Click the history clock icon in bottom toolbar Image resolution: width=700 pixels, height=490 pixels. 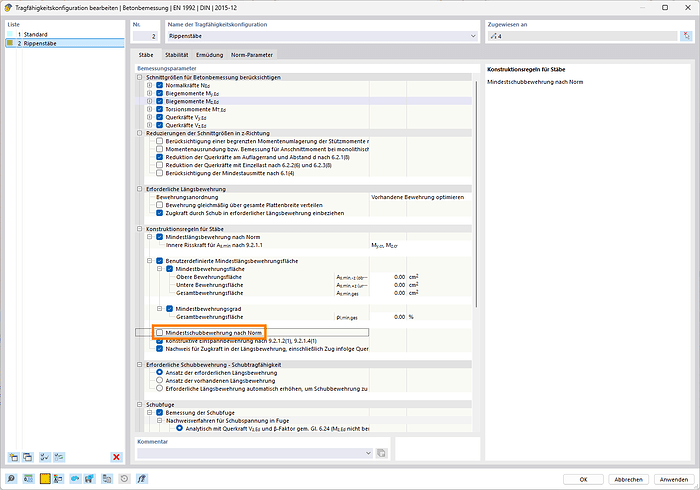point(123,479)
